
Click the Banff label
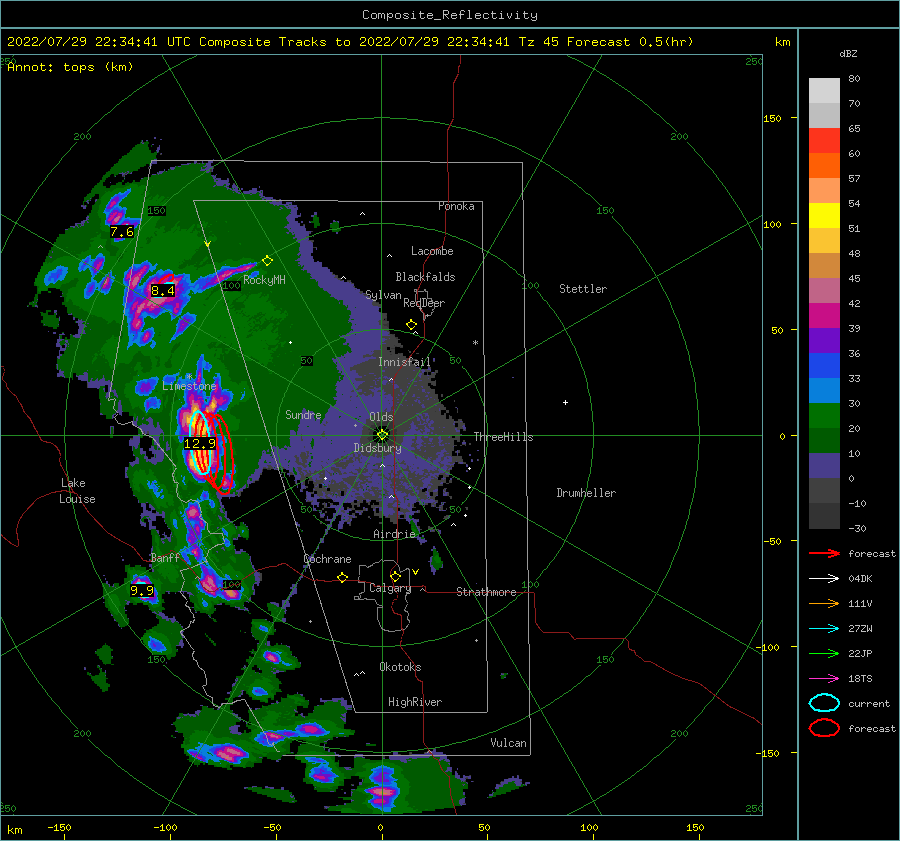tap(165, 558)
